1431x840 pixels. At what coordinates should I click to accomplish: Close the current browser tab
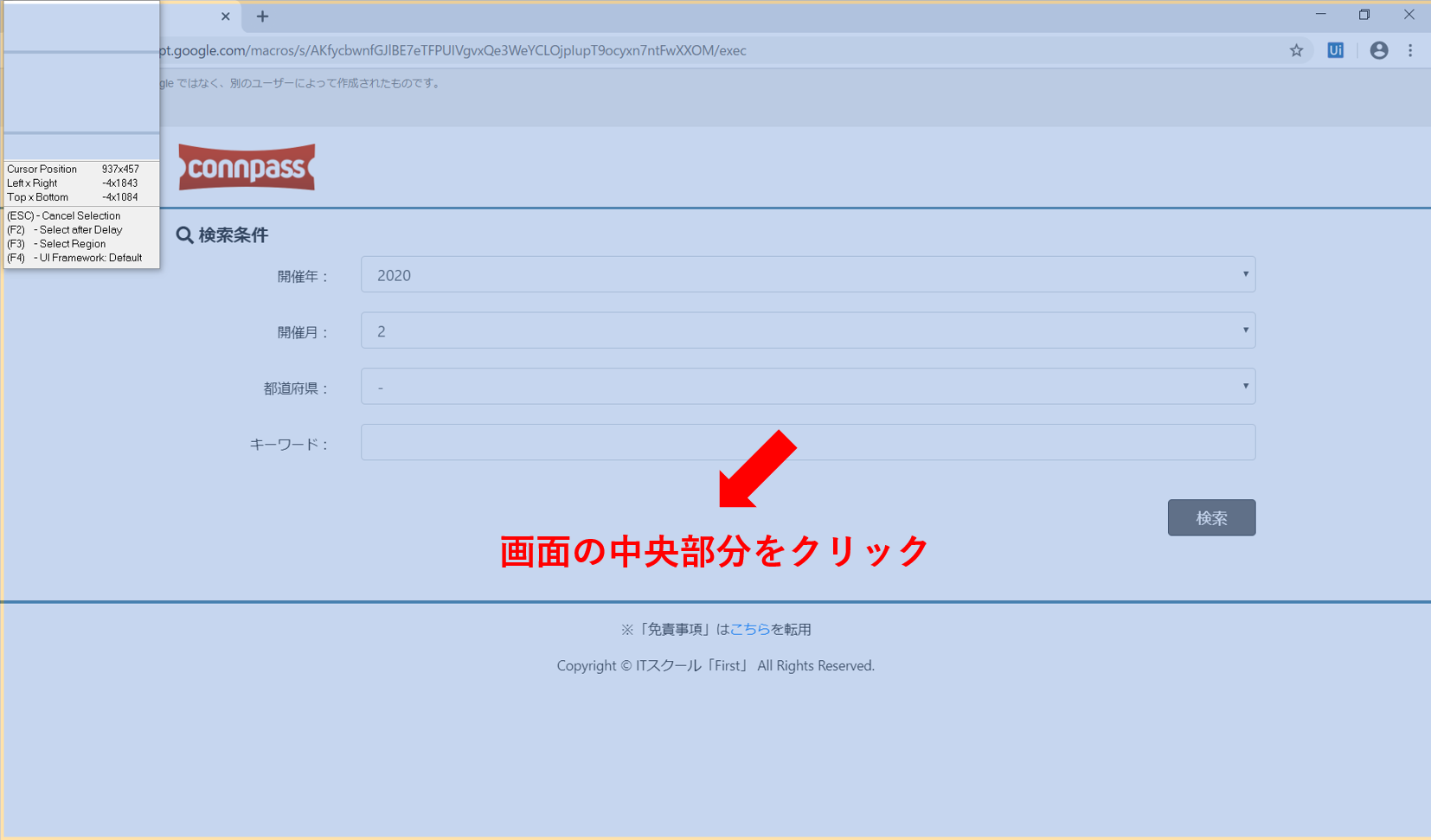pyautogui.click(x=226, y=16)
